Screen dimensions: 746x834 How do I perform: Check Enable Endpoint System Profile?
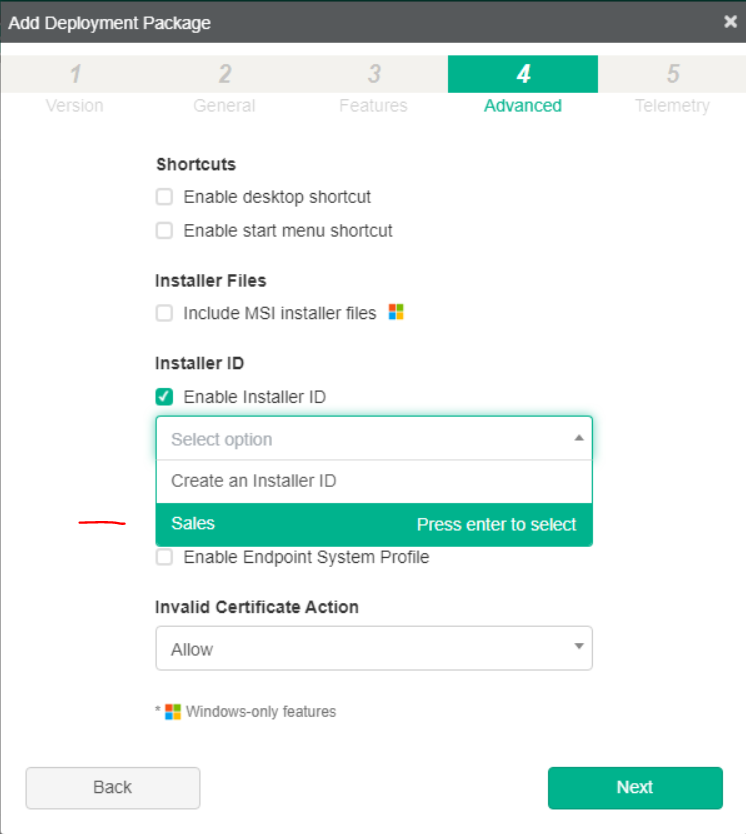(x=165, y=557)
